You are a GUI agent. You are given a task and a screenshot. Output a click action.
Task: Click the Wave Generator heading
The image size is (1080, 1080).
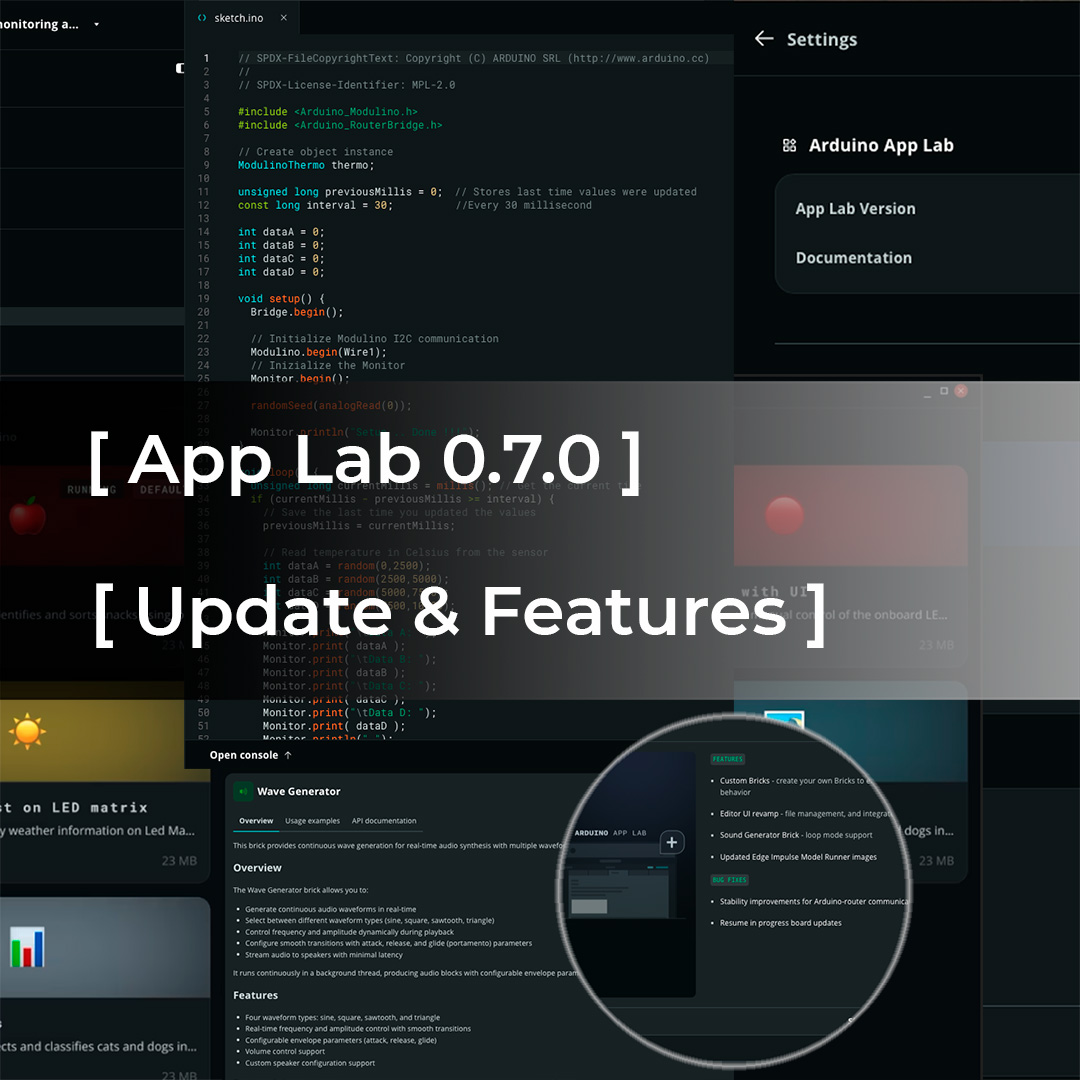tap(298, 791)
